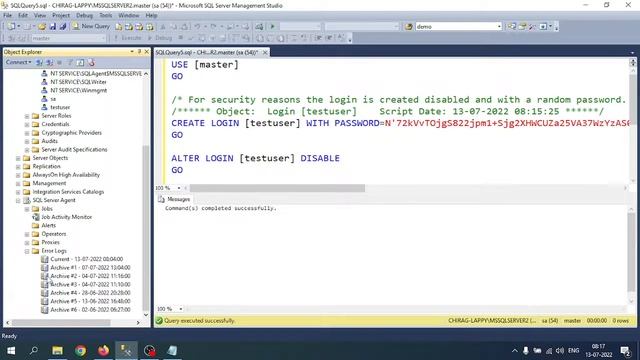Open the query editor 100% zoom dropdown

pyautogui.click(x=179, y=188)
